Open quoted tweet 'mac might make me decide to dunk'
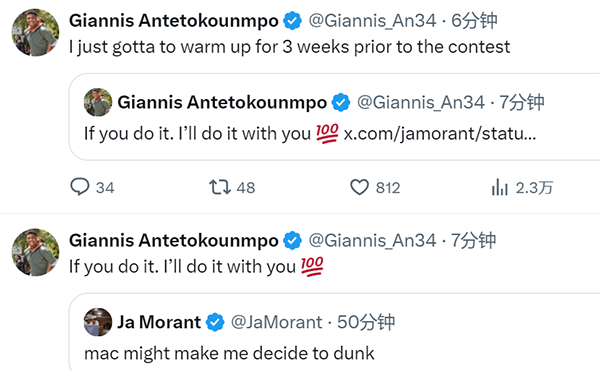The height and width of the screenshot is (371, 600). pos(229,353)
